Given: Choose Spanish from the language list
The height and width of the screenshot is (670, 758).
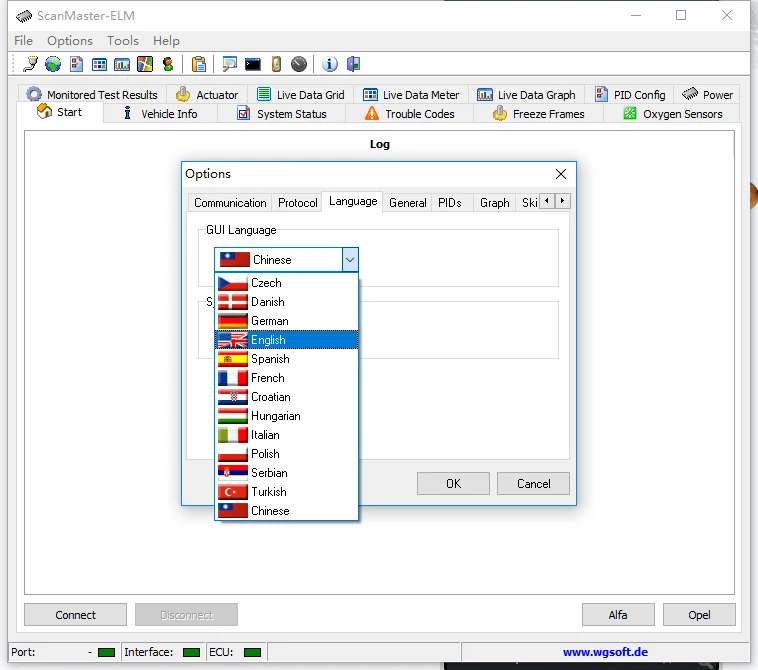Looking at the screenshot, I should (286, 359).
